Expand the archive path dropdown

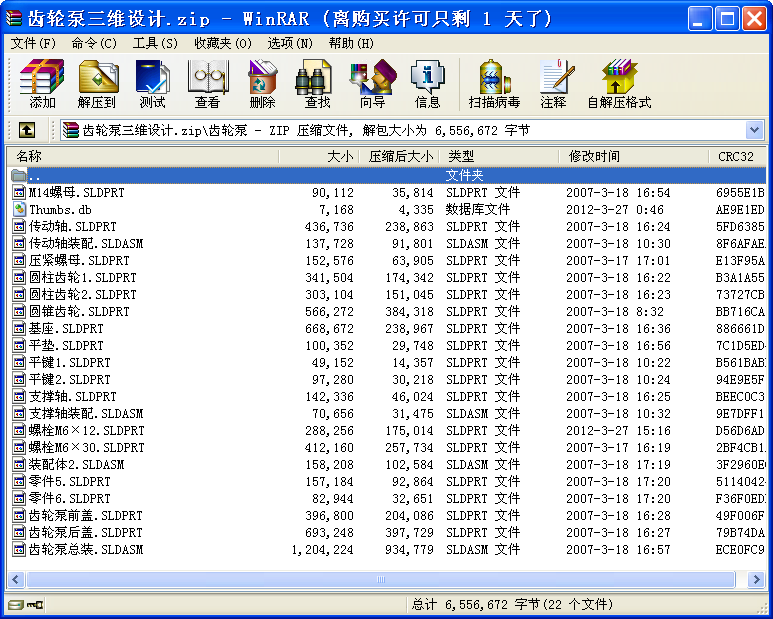pos(754,130)
